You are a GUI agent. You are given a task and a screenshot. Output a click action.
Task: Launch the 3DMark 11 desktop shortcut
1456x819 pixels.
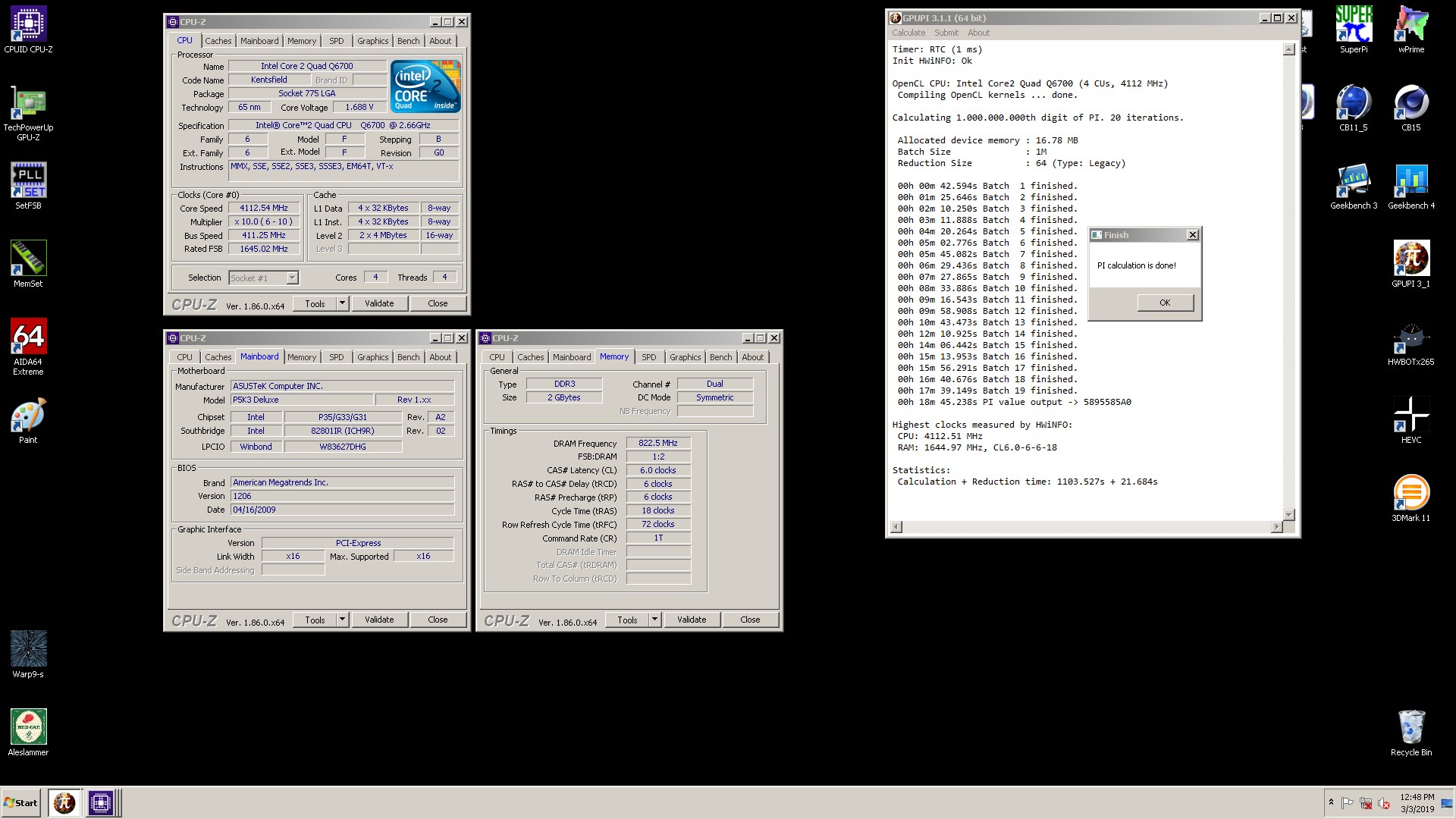(1411, 499)
